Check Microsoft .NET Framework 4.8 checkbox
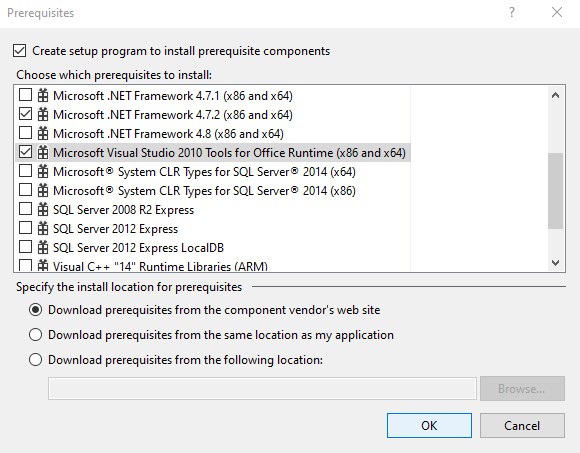The image size is (580, 453). [x=25, y=132]
